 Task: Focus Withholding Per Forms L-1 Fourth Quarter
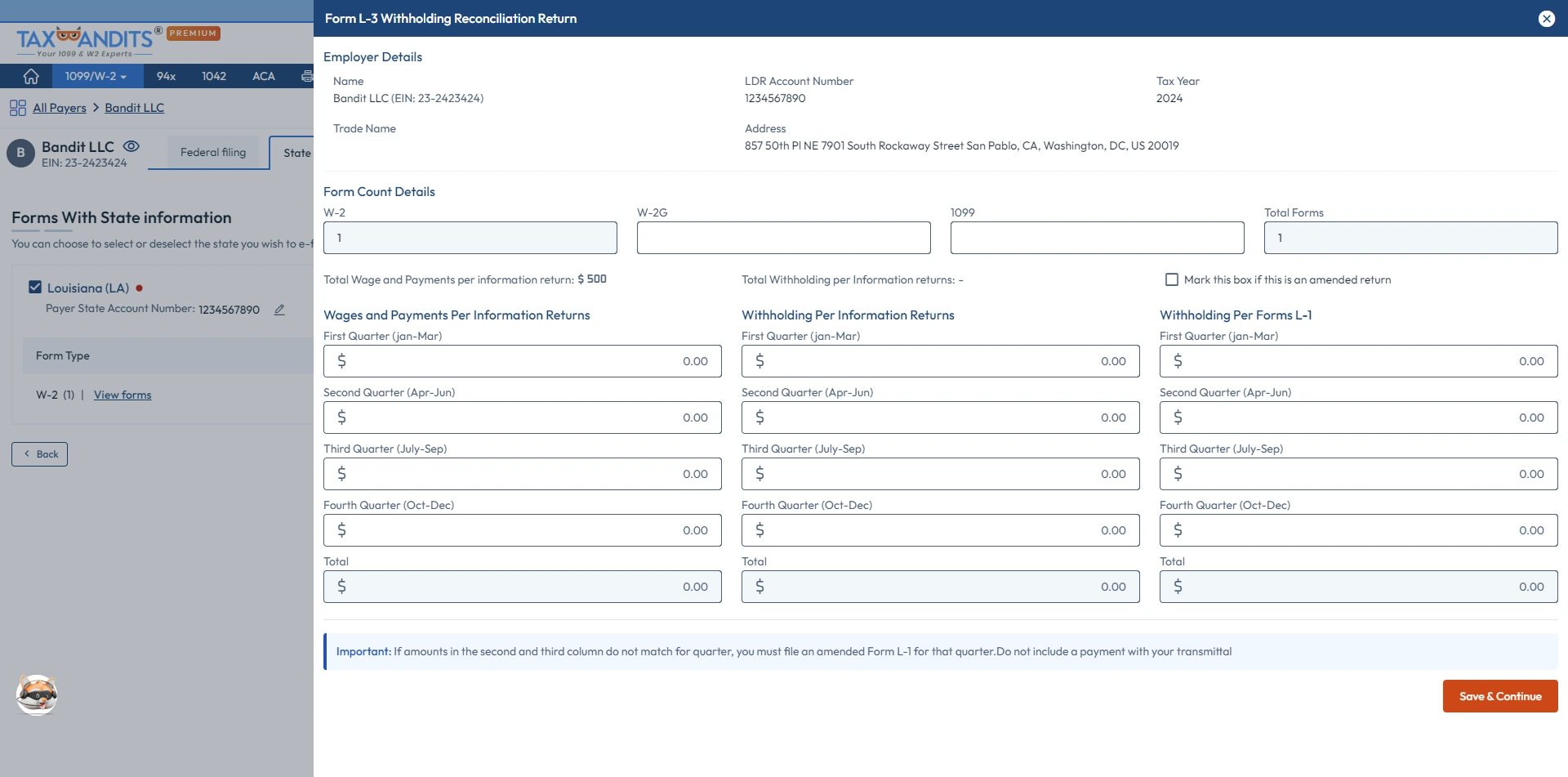click(1359, 530)
